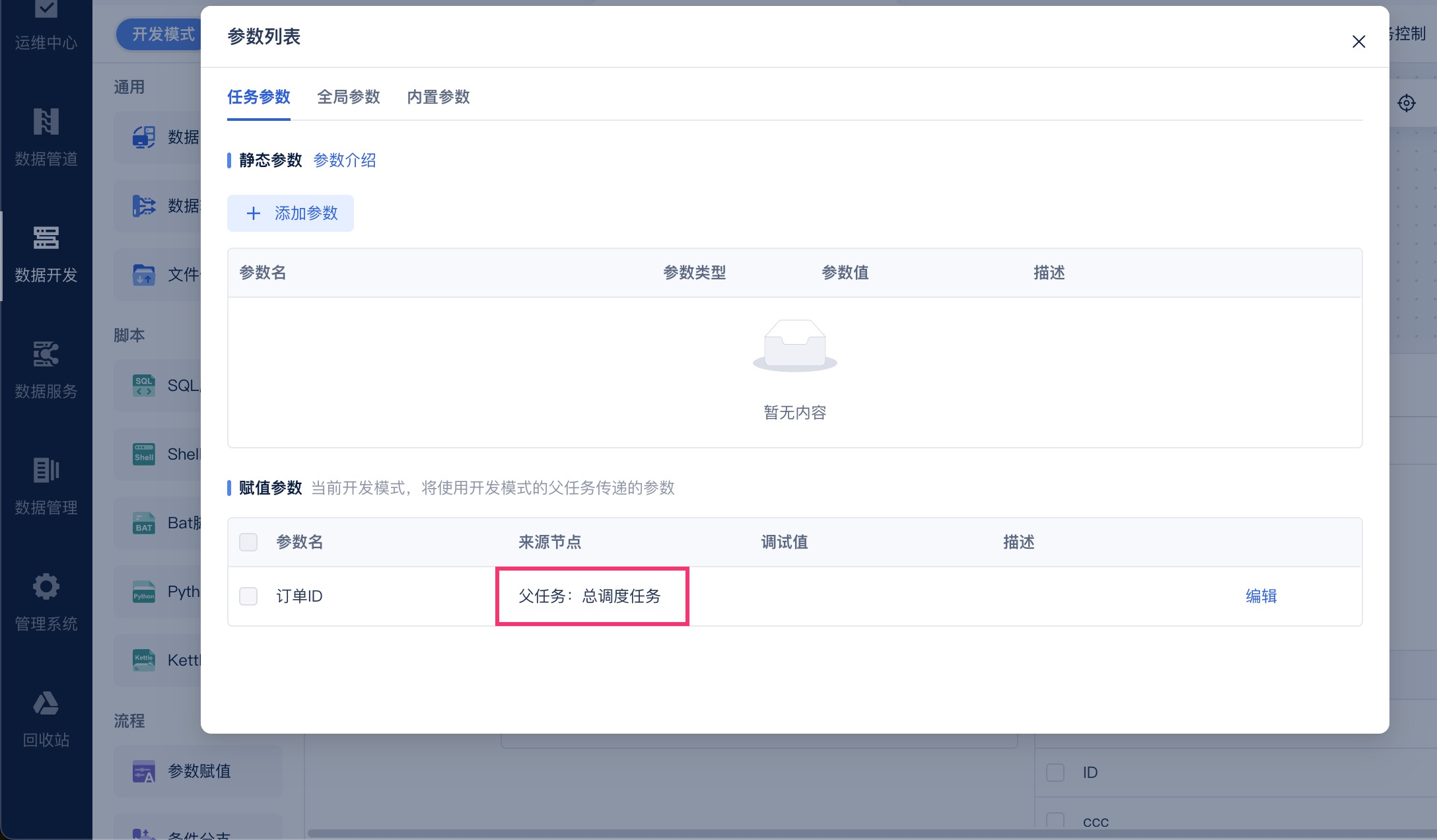
Task: Click the 调试值 column header
Action: click(x=785, y=542)
